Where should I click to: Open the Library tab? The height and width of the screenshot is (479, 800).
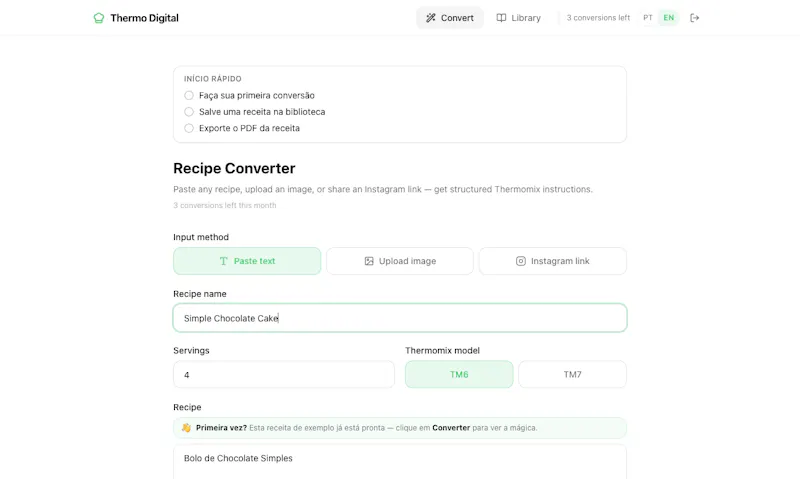(x=518, y=18)
